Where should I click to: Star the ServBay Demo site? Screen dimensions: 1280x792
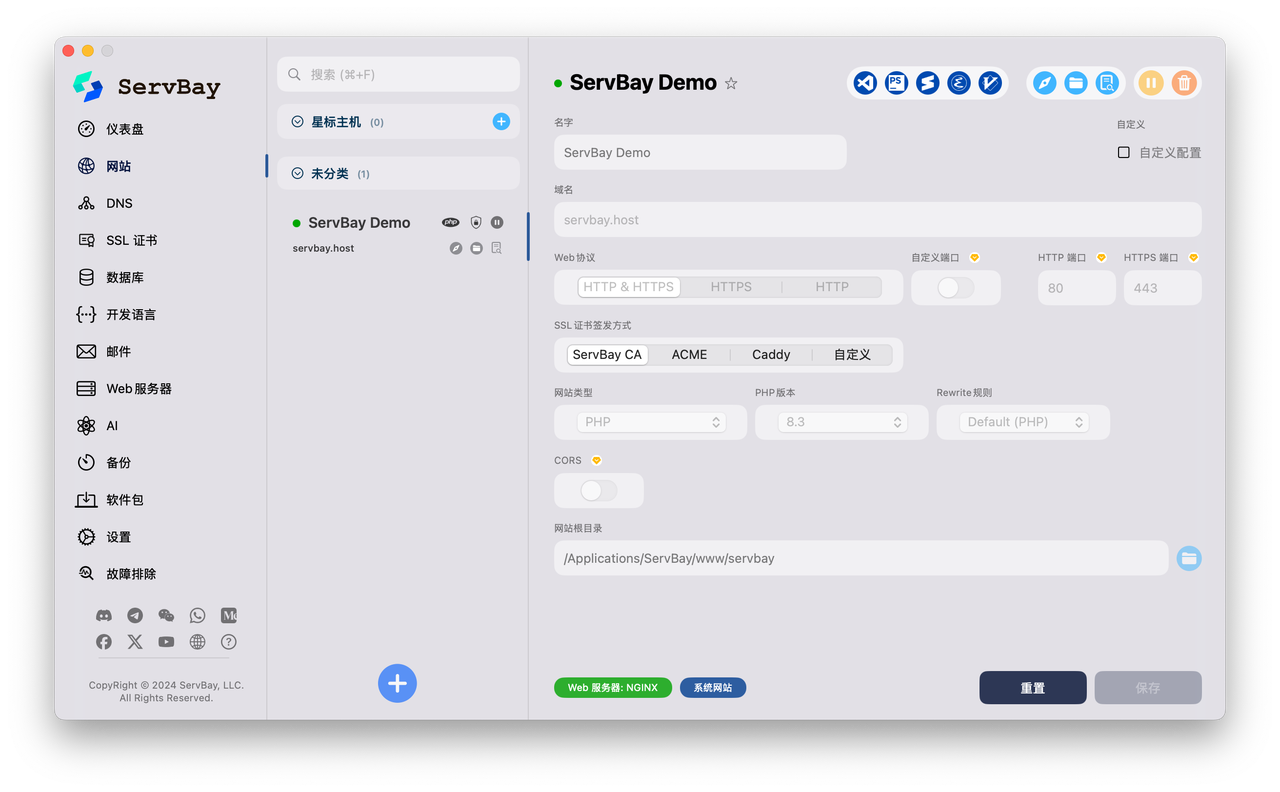(x=731, y=83)
